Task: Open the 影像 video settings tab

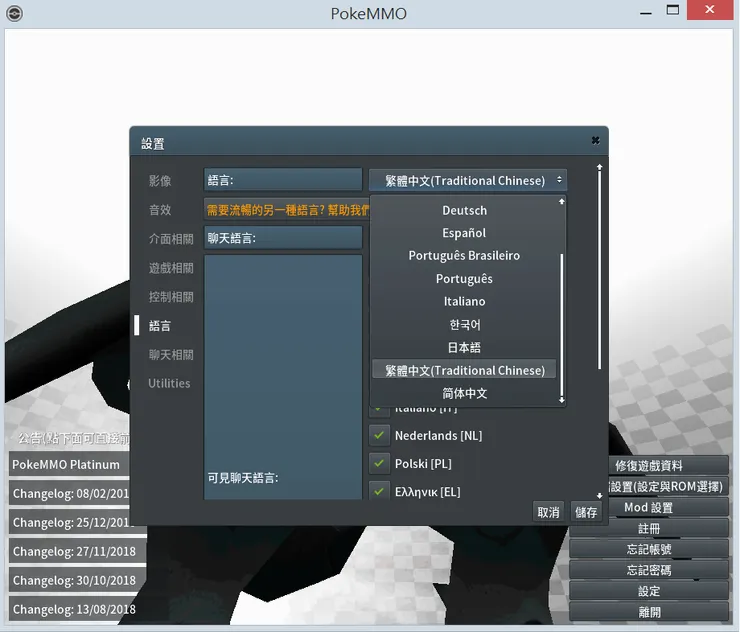Action: [160, 181]
